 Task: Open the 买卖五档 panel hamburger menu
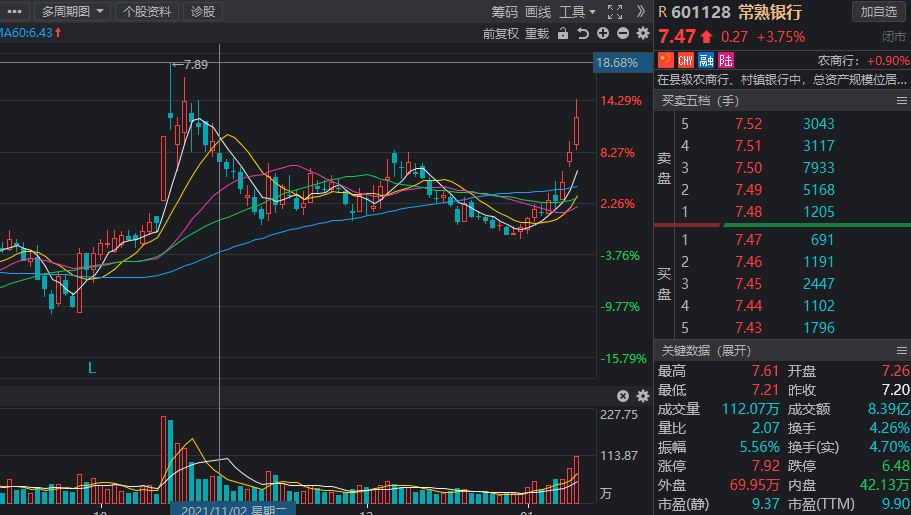[900, 101]
